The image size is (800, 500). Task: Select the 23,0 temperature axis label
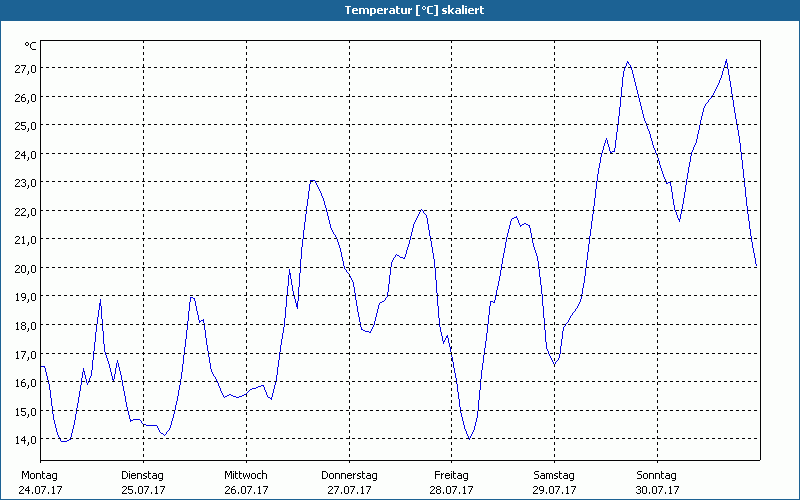pos(25,182)
